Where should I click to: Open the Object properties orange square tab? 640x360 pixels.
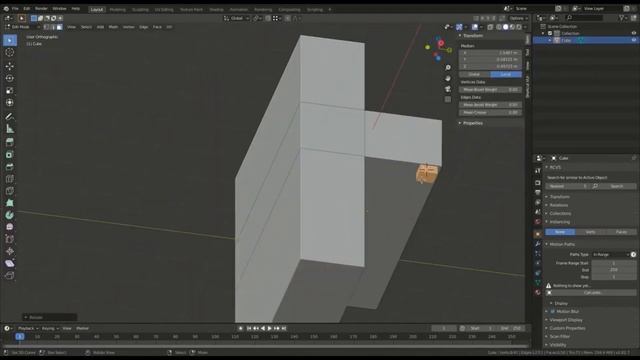tap(538, 234)
